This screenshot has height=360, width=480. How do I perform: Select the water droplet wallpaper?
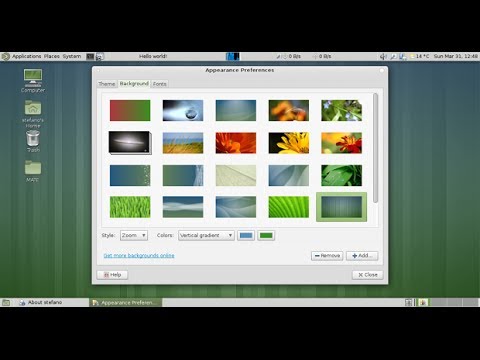[x=183, y=110]
